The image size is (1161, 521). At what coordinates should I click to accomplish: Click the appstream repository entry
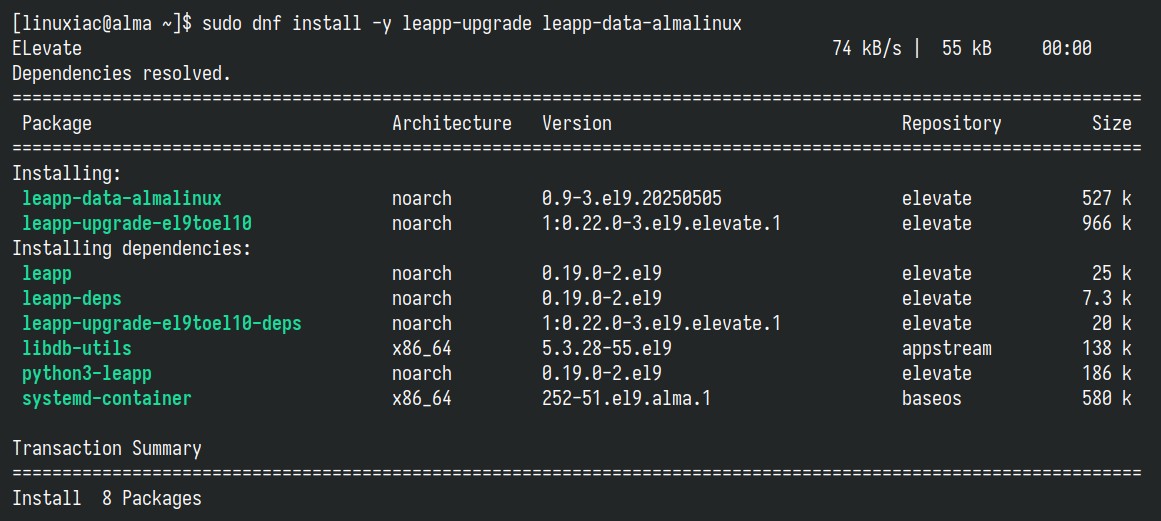[946, 349]
